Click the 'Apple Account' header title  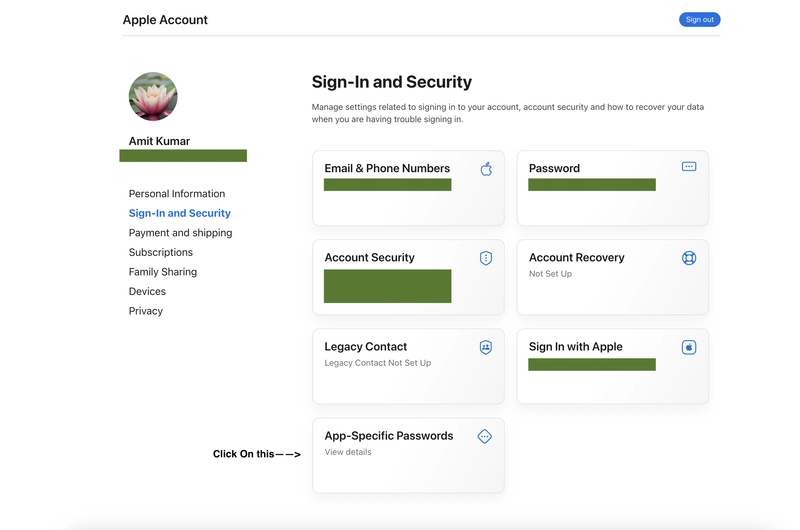point(165,20)
